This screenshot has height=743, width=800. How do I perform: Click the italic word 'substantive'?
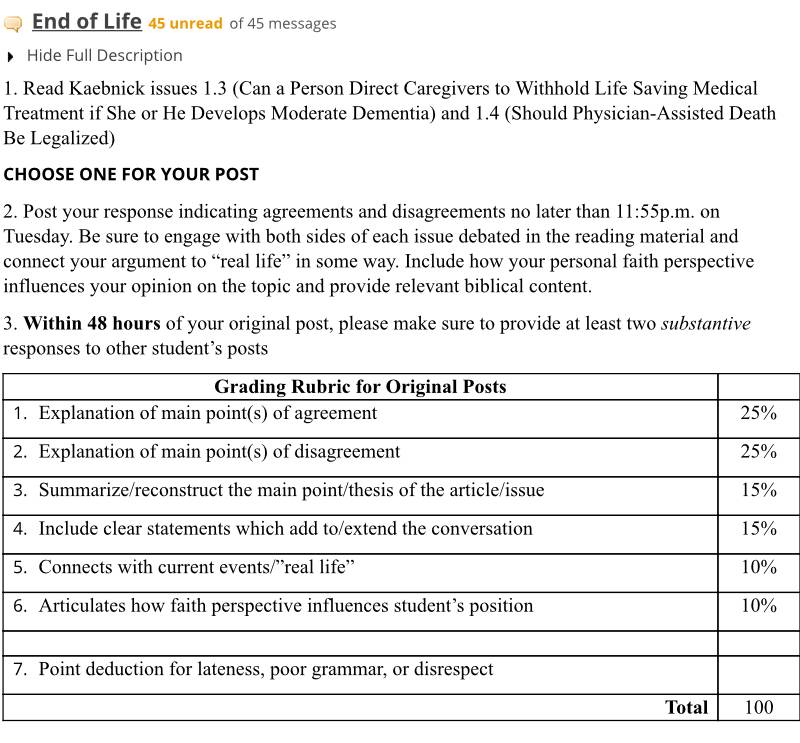point(706,324)
